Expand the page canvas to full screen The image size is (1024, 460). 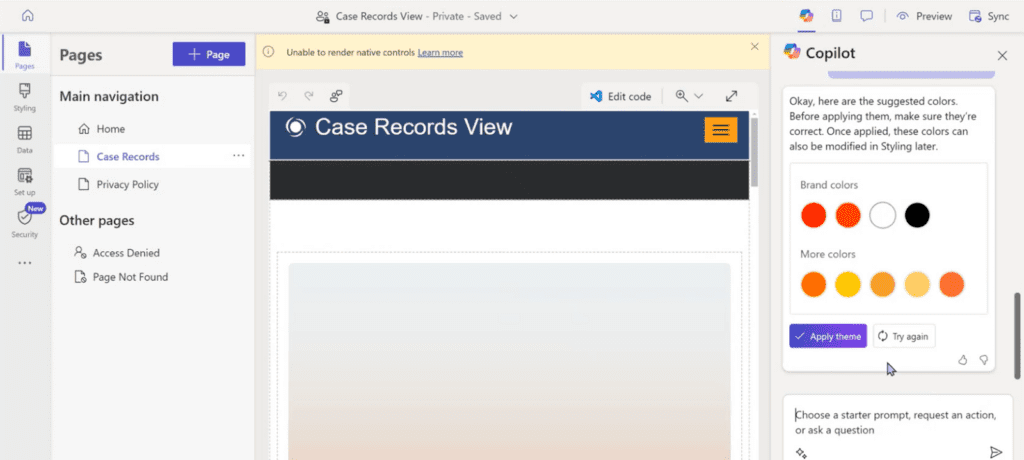click(x=731, y=96)
